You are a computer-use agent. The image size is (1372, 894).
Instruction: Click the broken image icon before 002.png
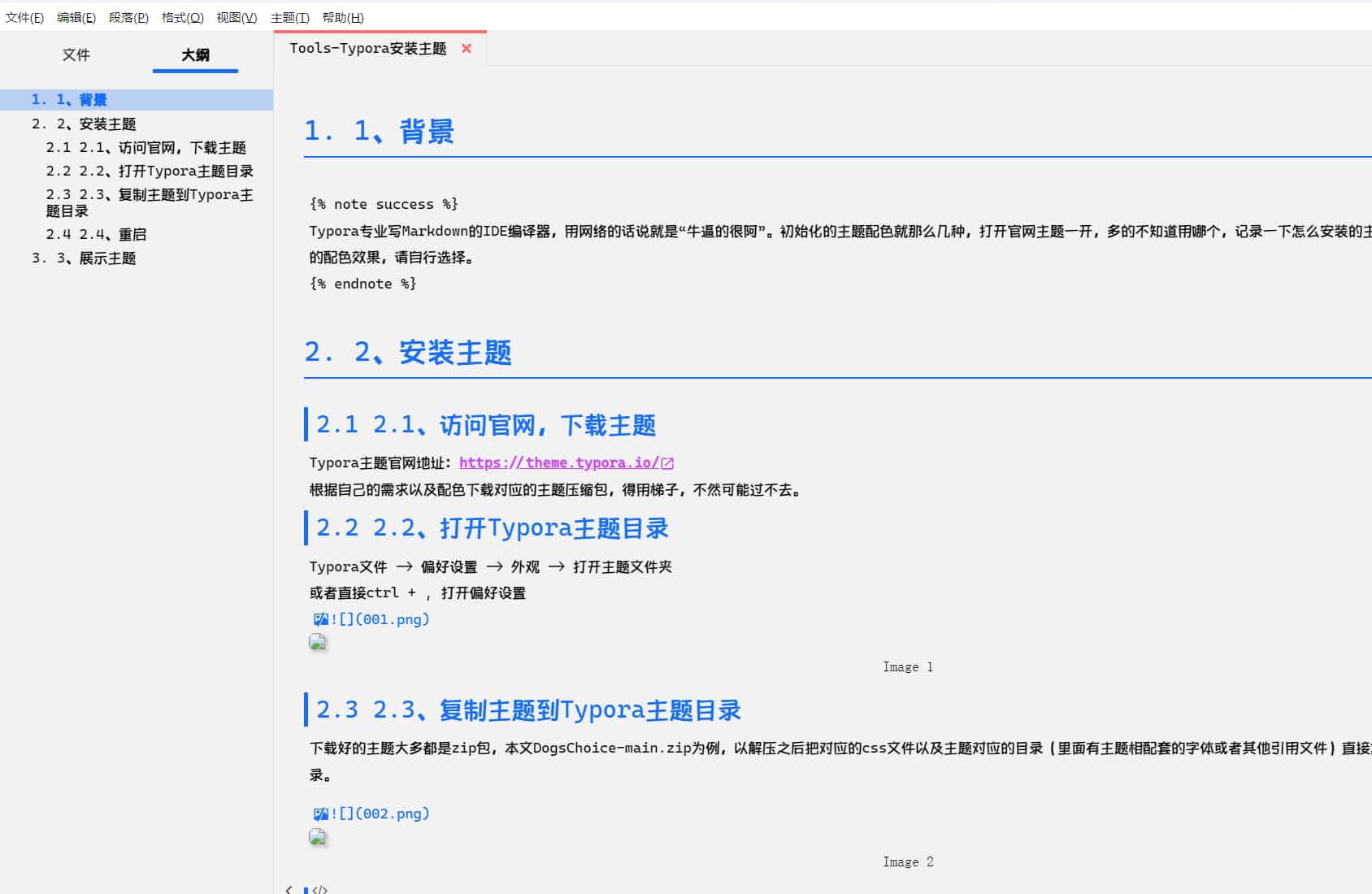pos(320,814)
